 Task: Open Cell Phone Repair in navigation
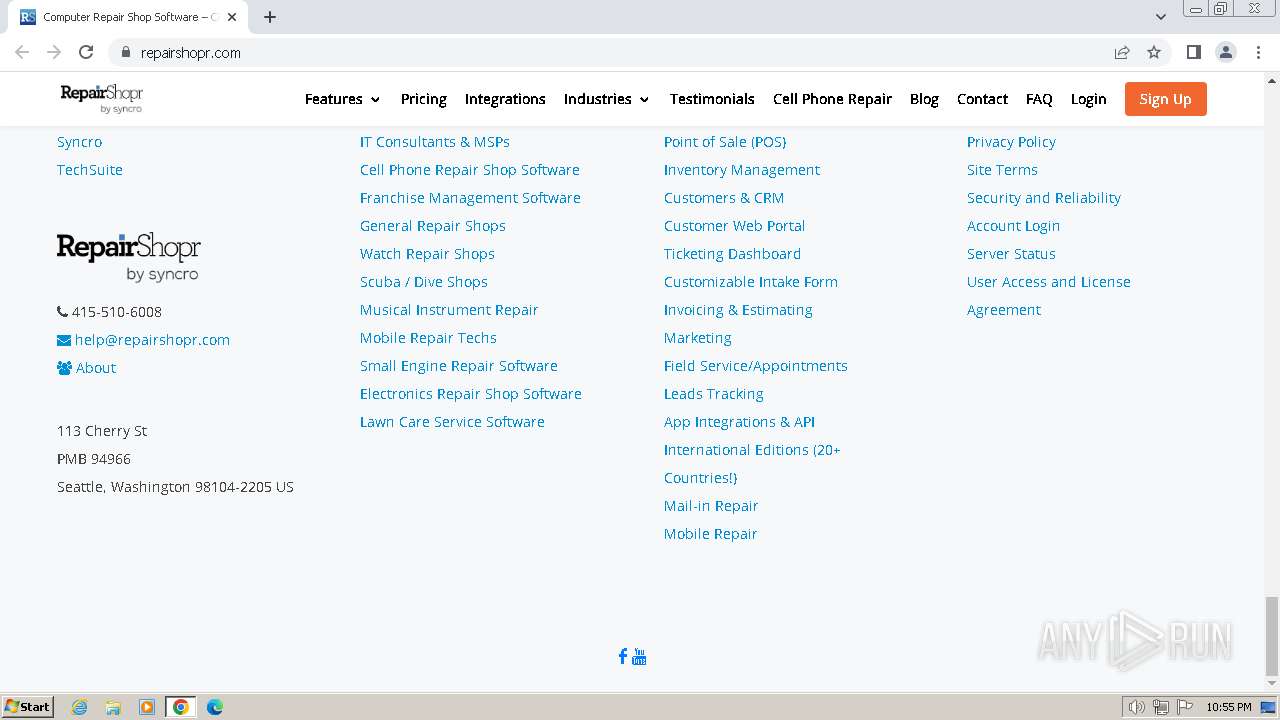pyautogui.click(x=832, y=99)
